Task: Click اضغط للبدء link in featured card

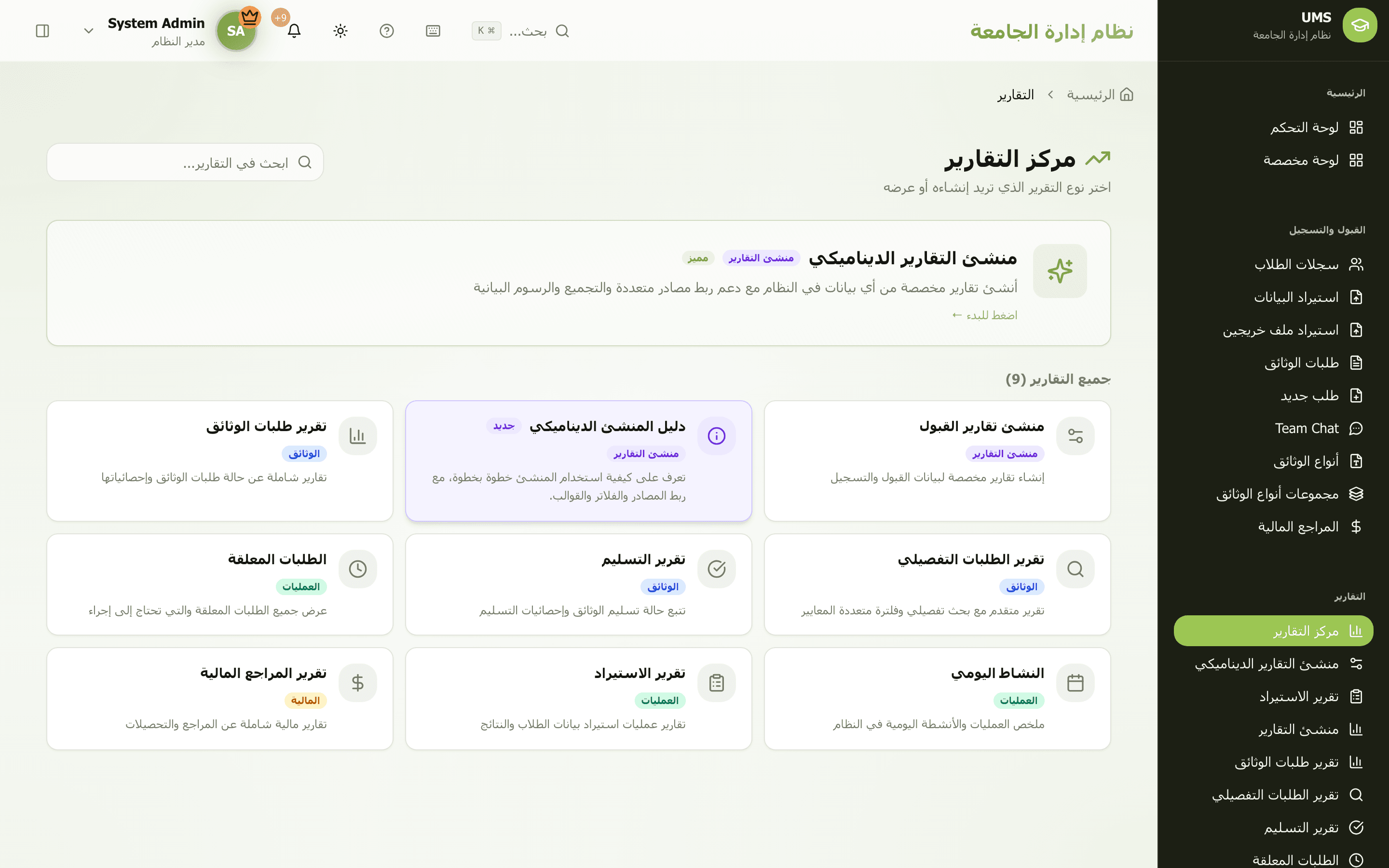Action: [x=984, y=315]
